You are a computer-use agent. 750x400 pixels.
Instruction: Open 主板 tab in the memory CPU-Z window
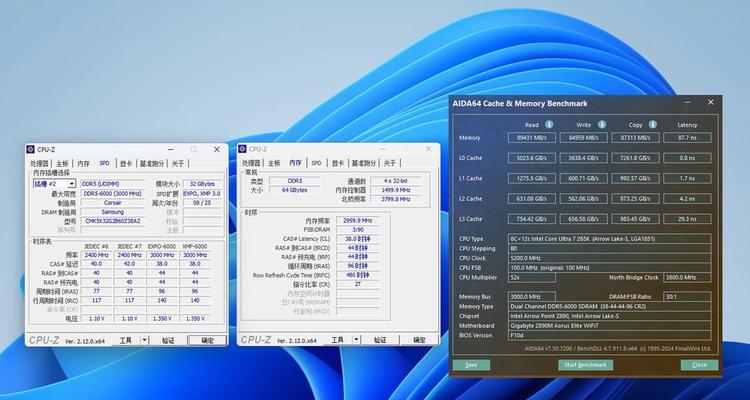coord(274,163)
